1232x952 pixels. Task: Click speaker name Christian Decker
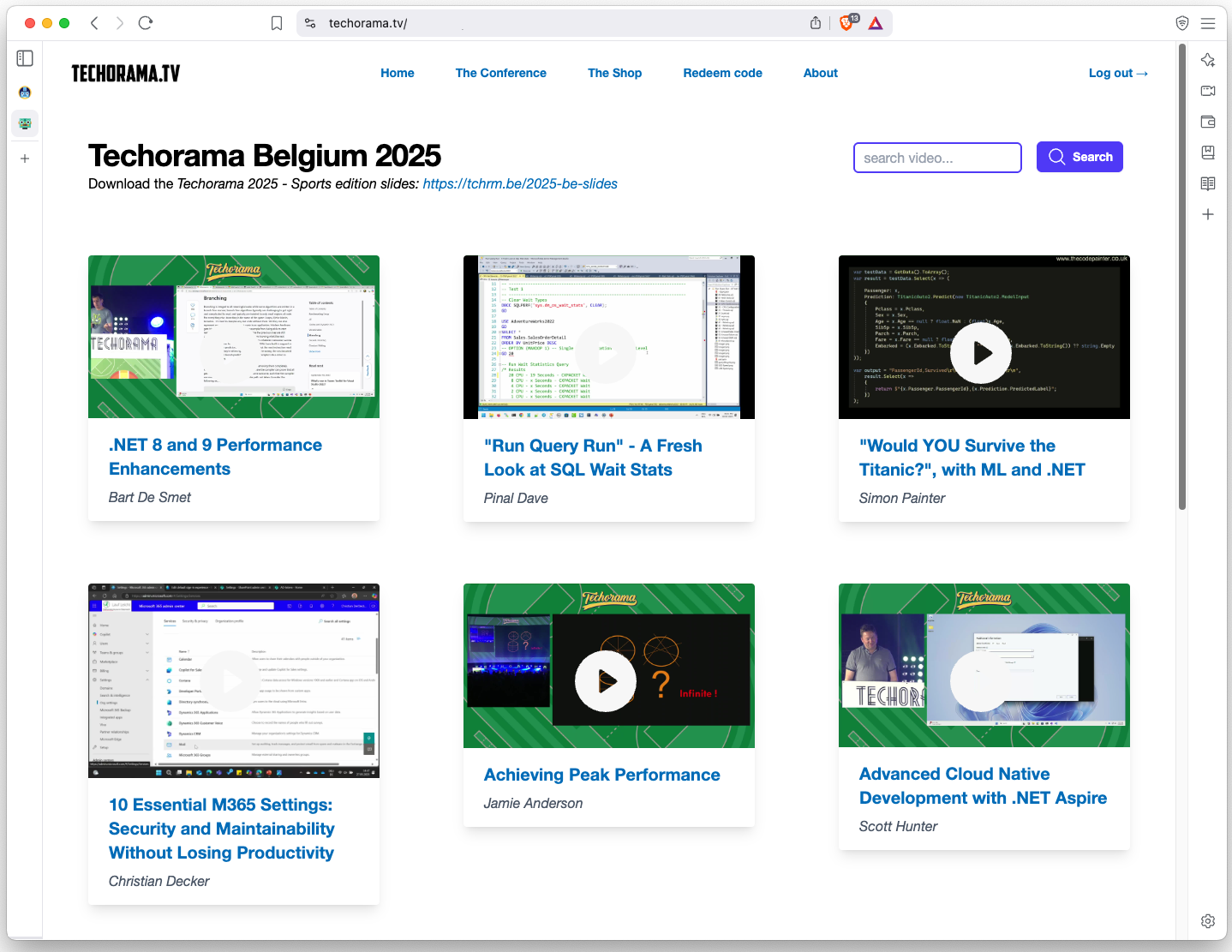(x=159, y=881)
